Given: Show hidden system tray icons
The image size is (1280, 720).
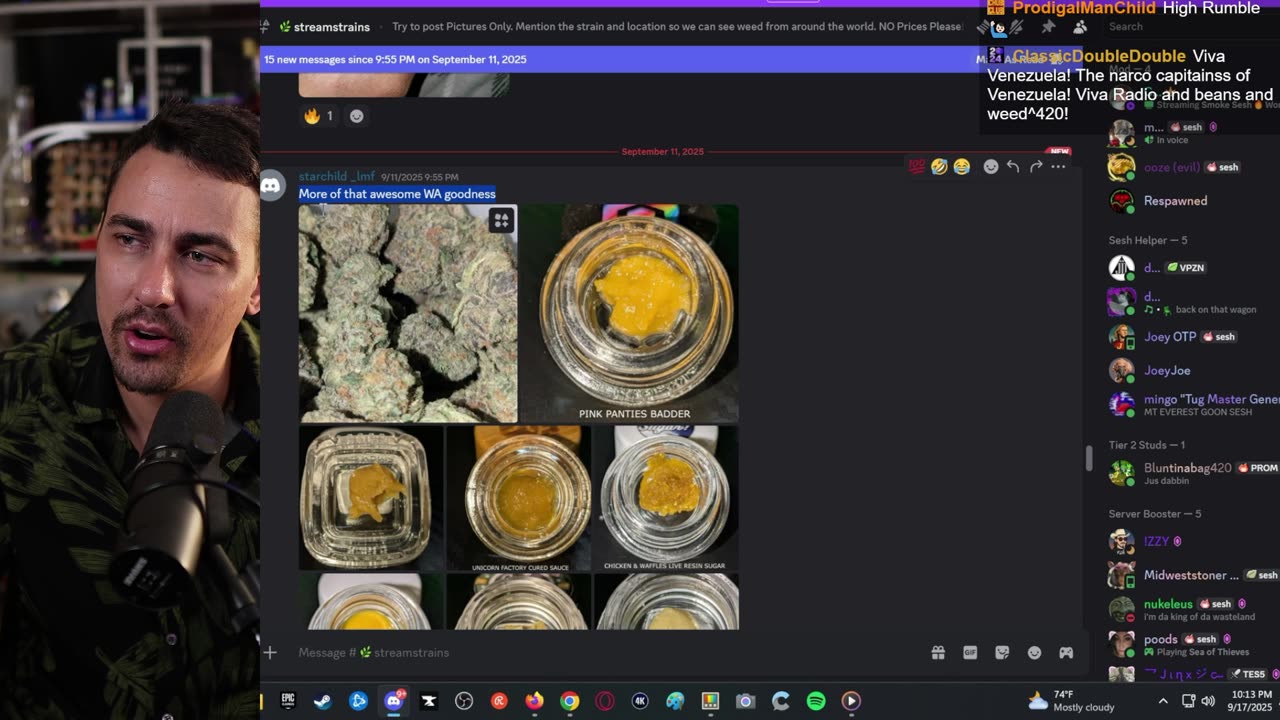Looking at the screenshot, I should tap(1163, 701).
